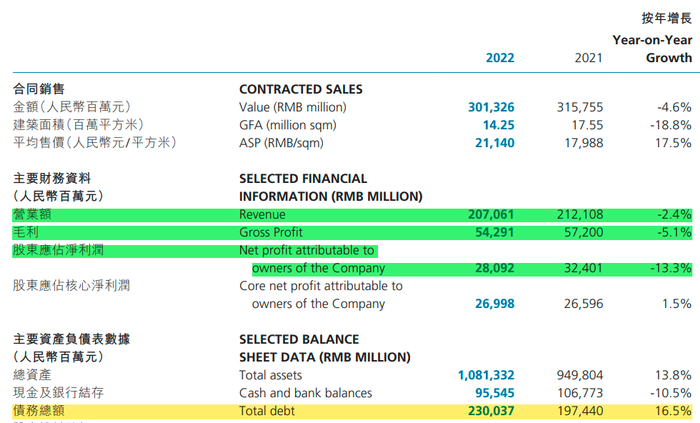This screenshot has height=423, width=700.
Task: Select the 2022 Revenue figure 207,061
Action: coord(491,214)
